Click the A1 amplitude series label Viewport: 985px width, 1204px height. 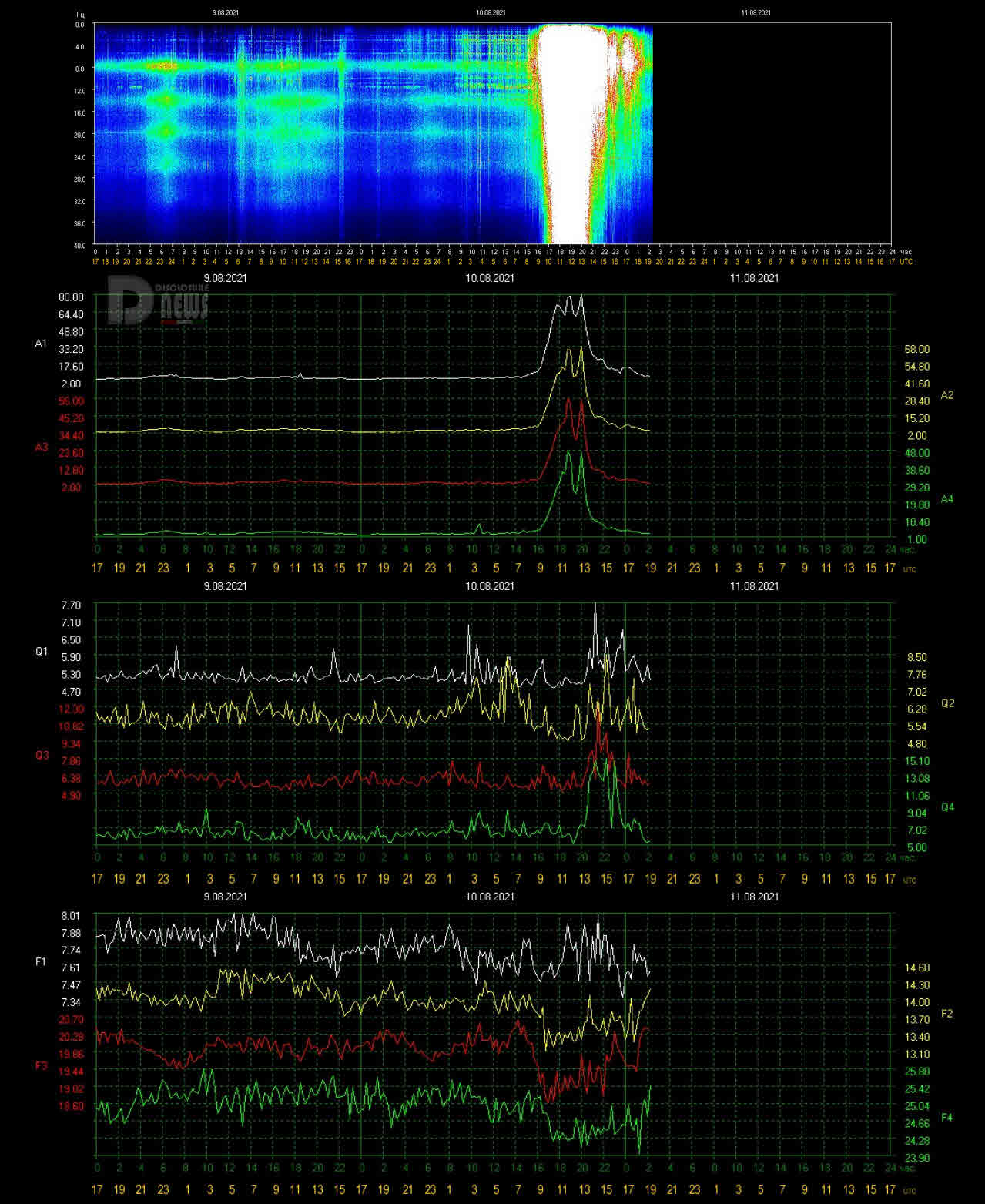coord(42,343)
